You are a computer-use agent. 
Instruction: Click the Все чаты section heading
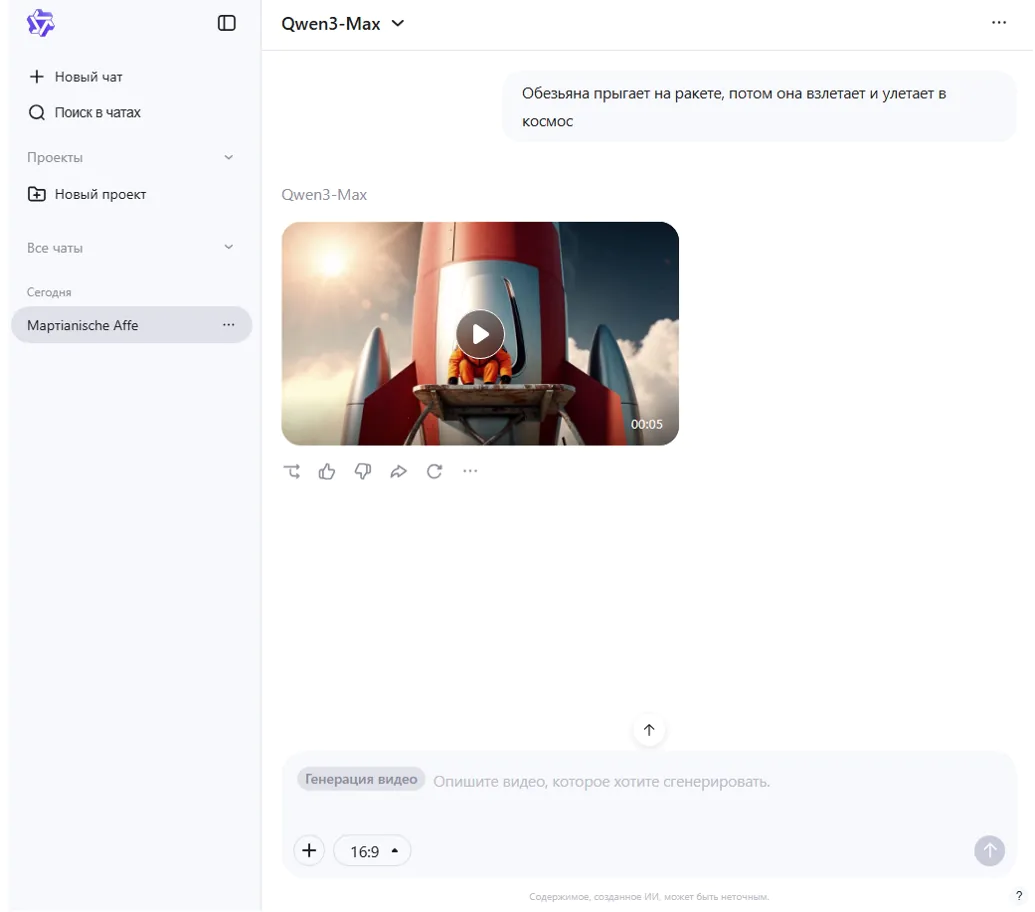point(55,248)
